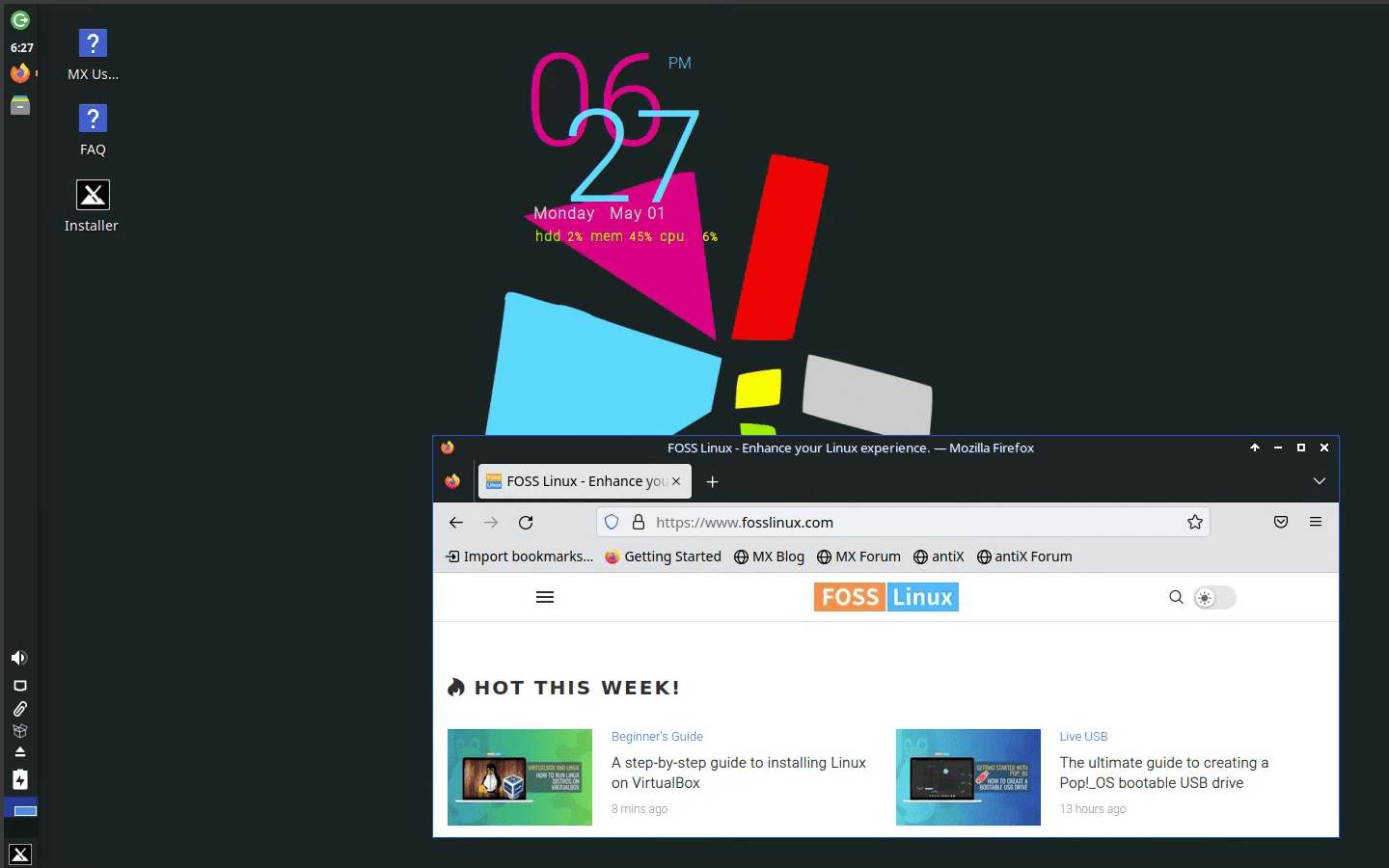The width and height of the screenshot is (1389, 868).
Task: Expand the list all tabs chevron
Action: (1319, 481)
